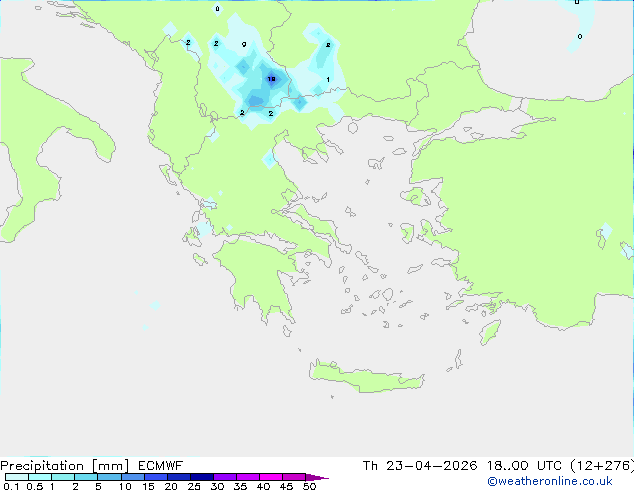Select the 25–30 mm legend color swatch
This screenshot has width=634, height=490.
(201, 477)
